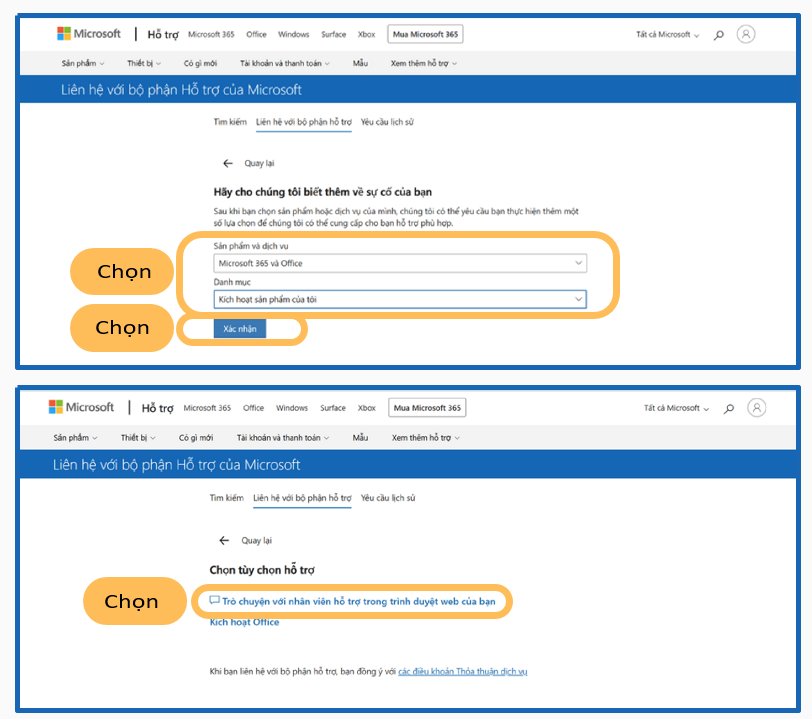The image size is (812, 719).
Task: Click Quay lại link in top page
Action: (259, 163)
